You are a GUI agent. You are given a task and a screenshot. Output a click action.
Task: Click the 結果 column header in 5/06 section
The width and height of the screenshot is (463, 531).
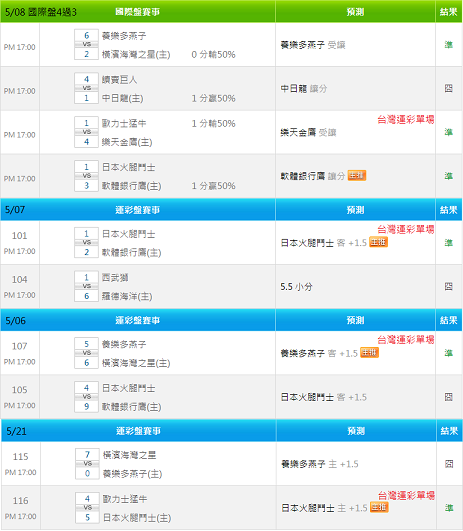coord(448,320)
